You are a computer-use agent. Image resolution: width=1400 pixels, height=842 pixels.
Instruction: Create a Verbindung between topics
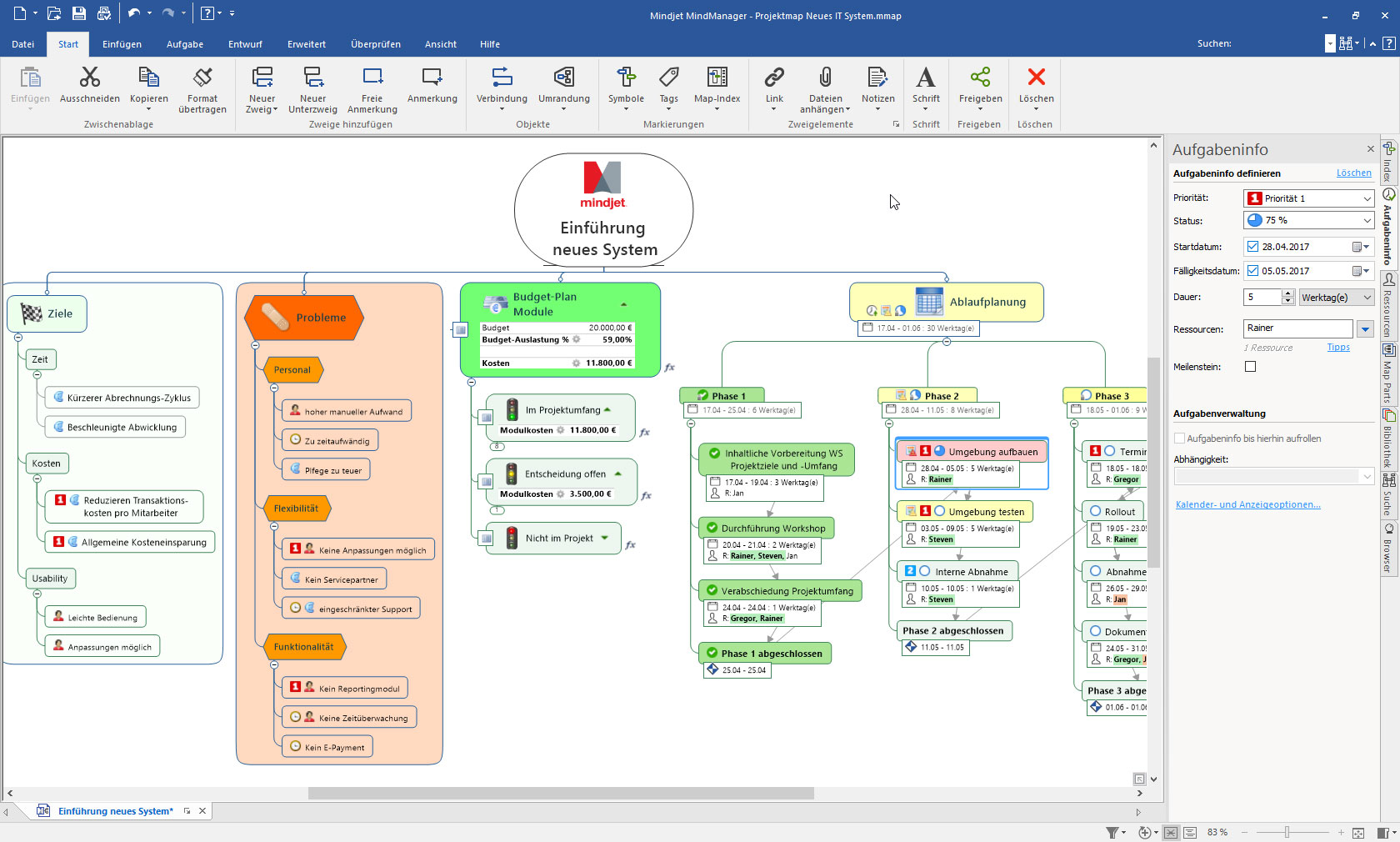501,89
